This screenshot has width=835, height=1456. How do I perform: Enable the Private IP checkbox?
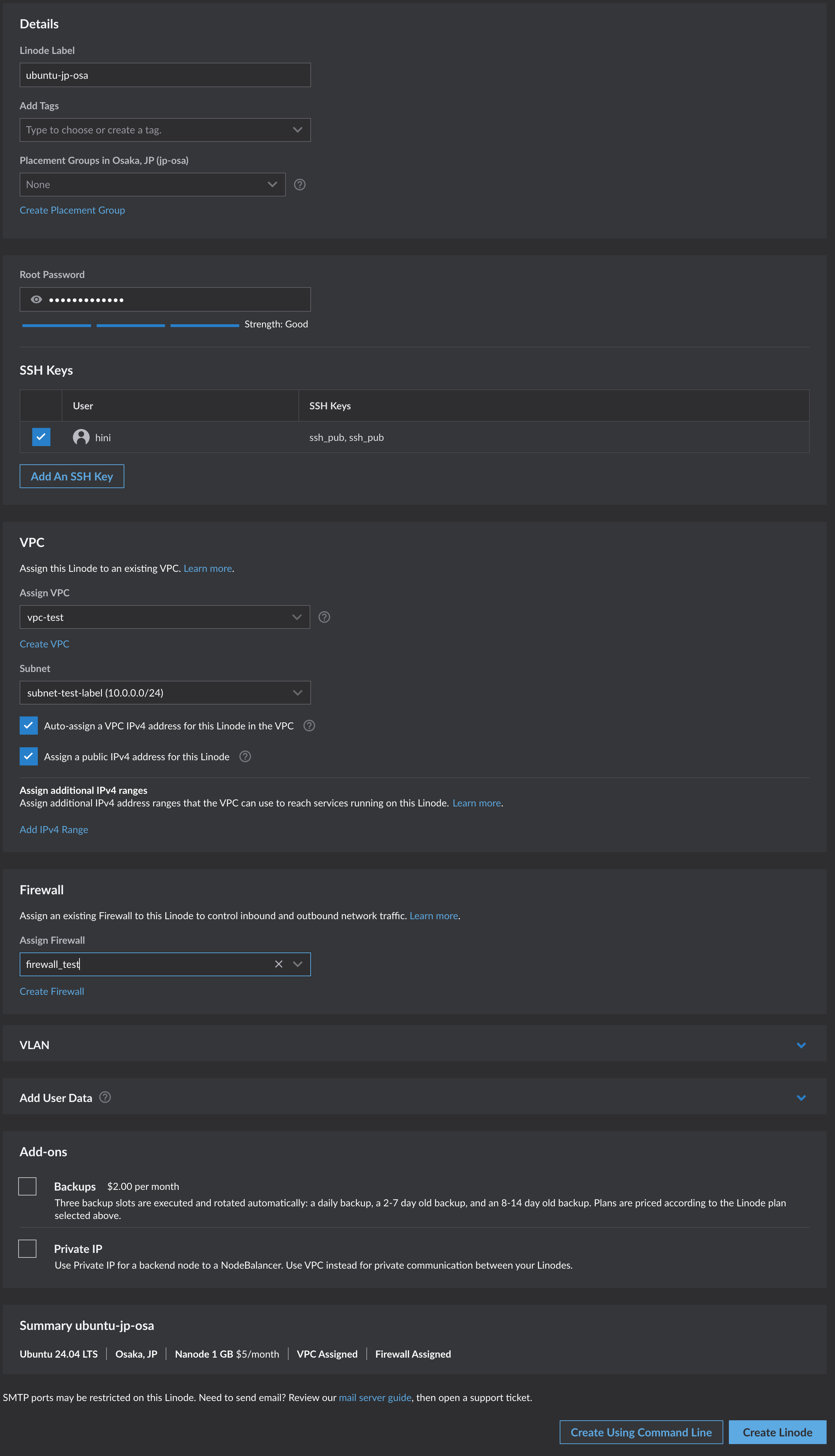point(28,1248)
